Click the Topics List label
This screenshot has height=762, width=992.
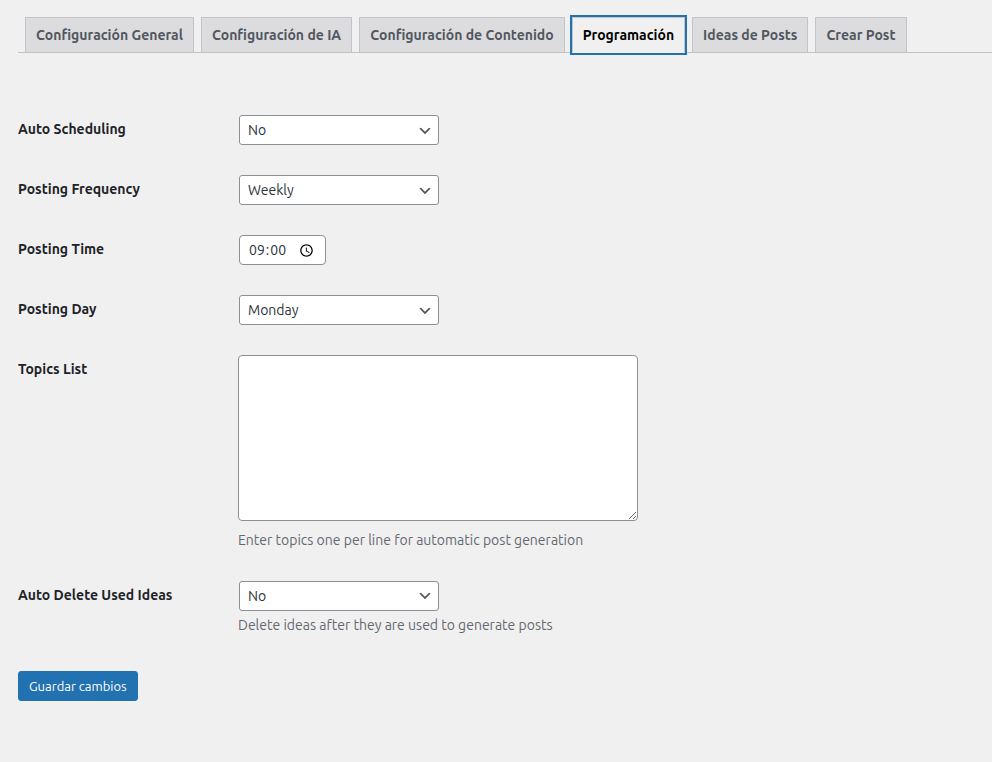53,369
